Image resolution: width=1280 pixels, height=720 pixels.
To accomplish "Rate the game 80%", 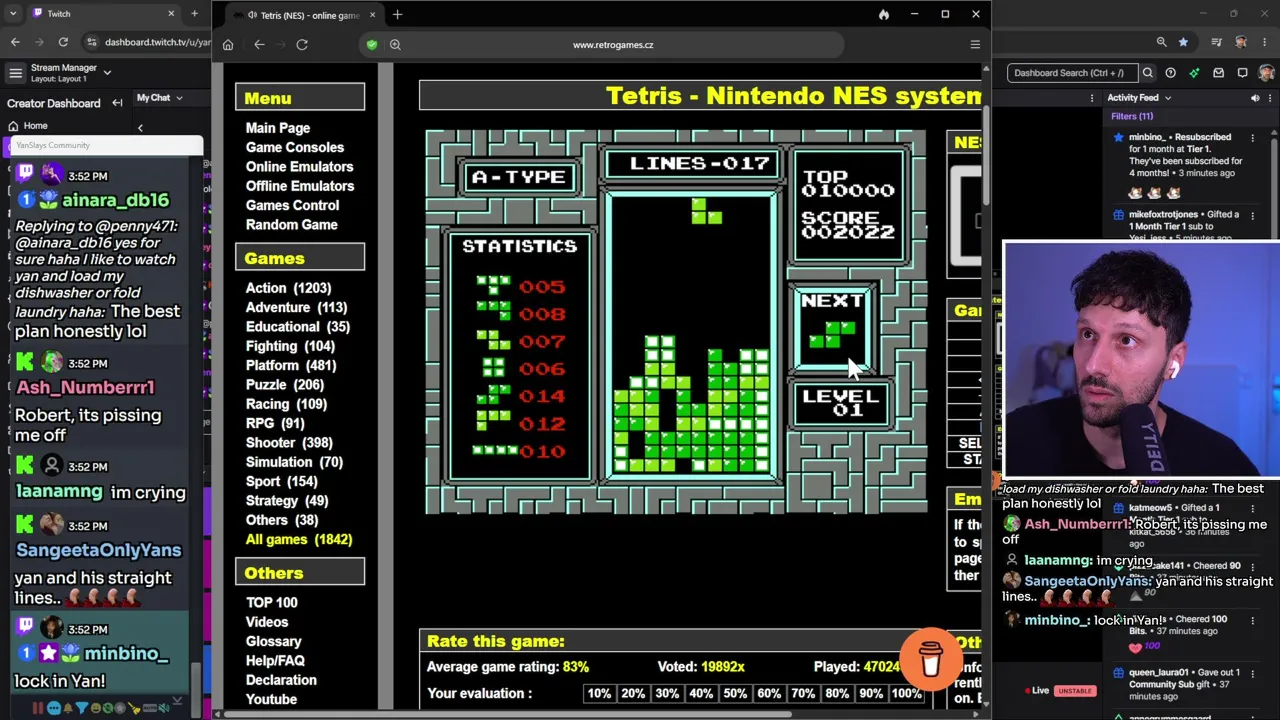I will click(x=837, y=694).
